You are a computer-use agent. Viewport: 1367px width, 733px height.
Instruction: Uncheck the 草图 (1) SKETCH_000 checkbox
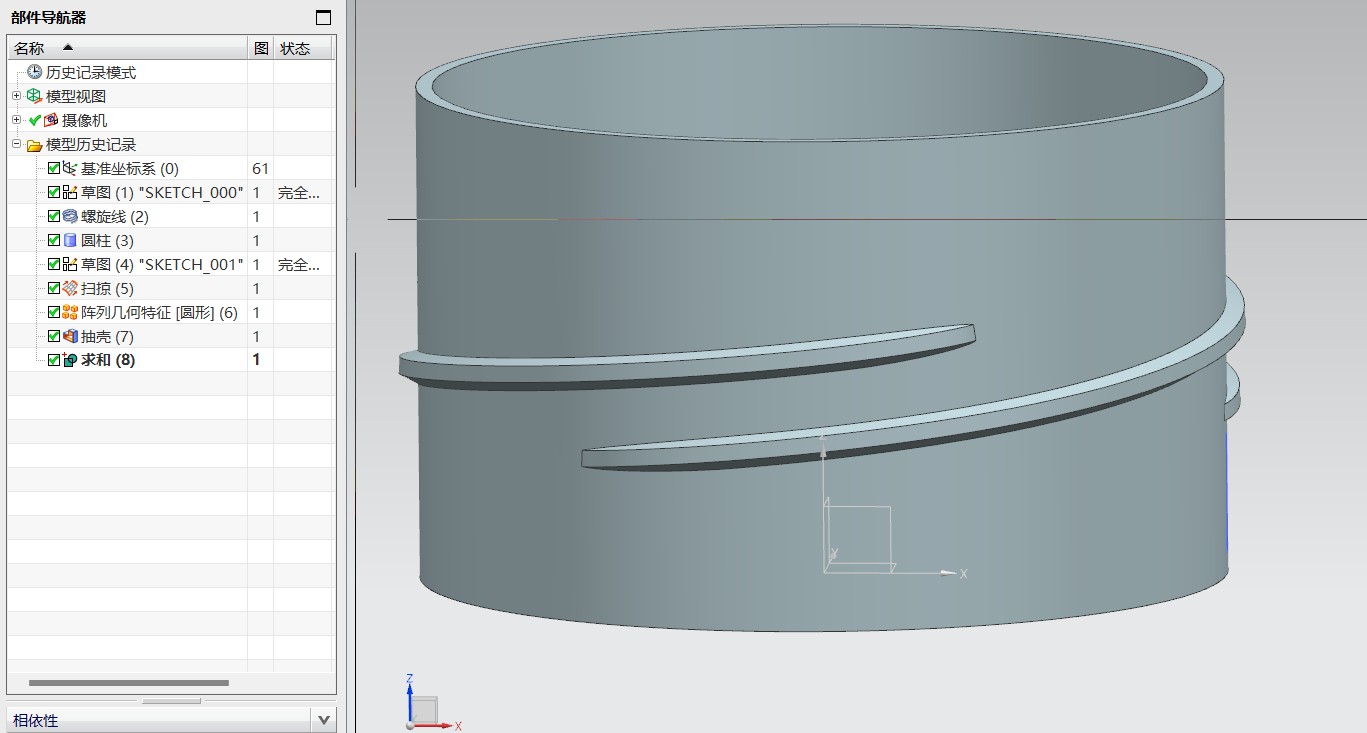click(x=54, y=192)
